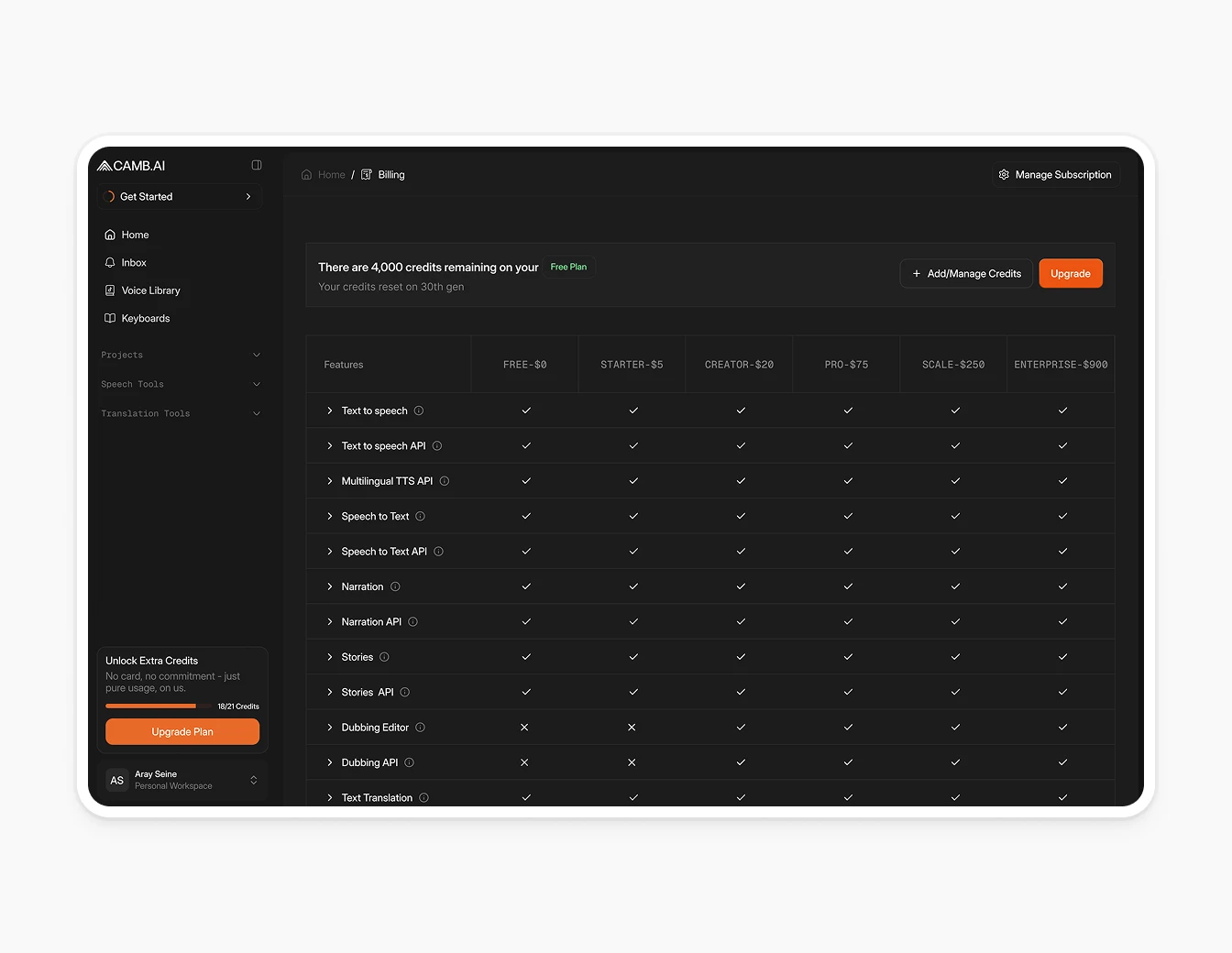Open the Manage Subscription settings gear
Screen dimensions: 1232x953
pyautogui.click(x=1004, y=174)
